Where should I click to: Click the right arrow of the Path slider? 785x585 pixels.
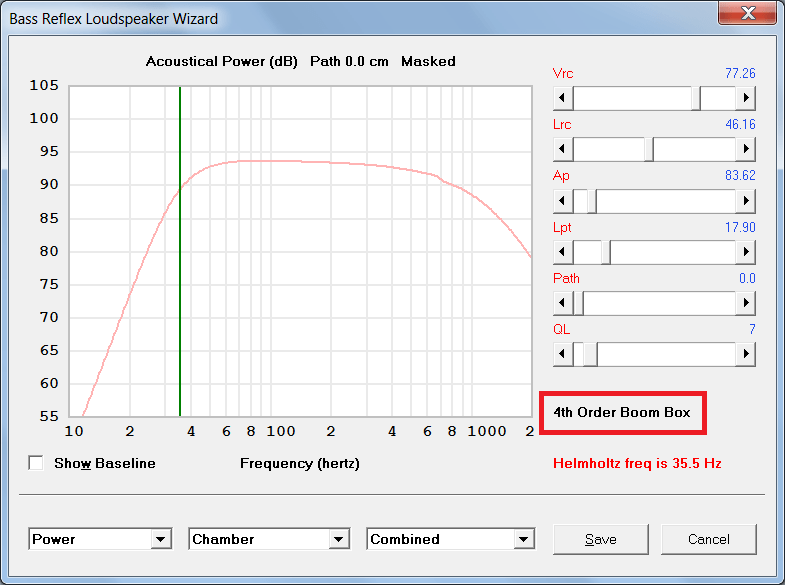click(745, 303)
